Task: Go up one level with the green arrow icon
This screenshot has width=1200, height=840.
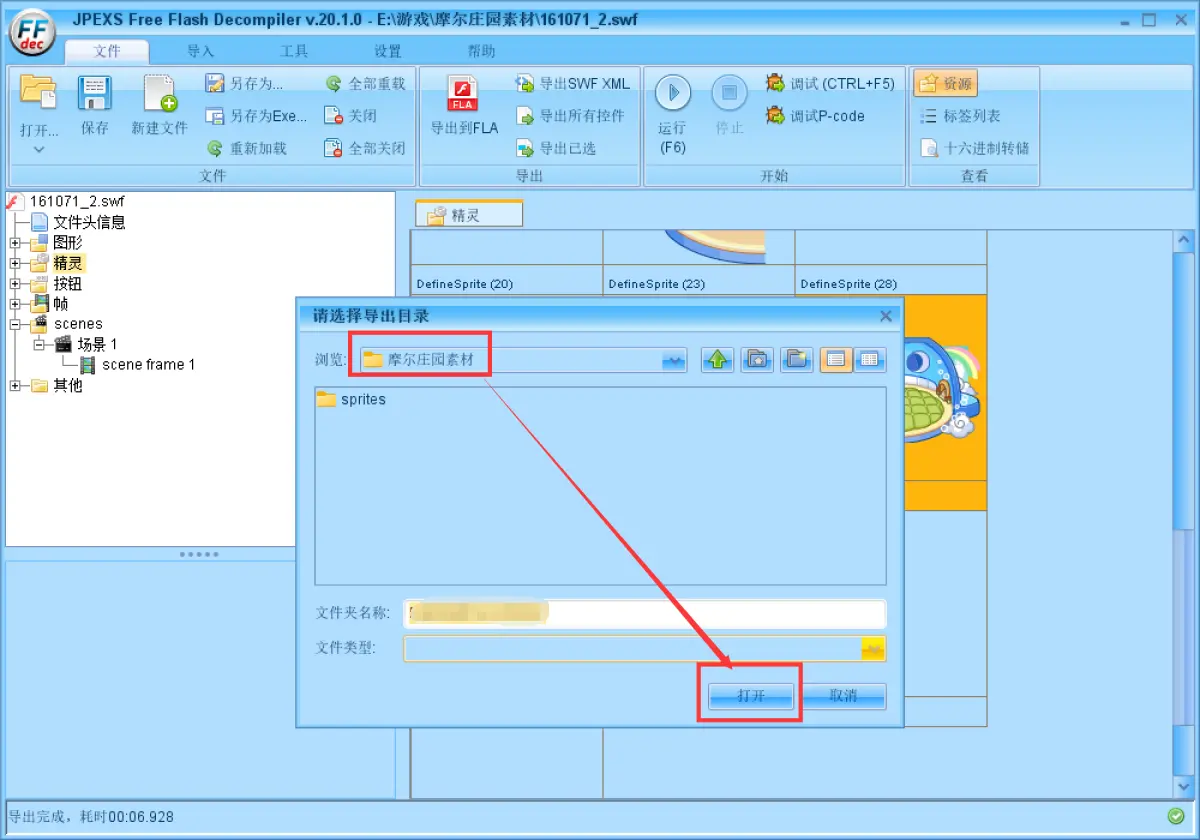Action: pyautogui.click(x=717, y=359)
